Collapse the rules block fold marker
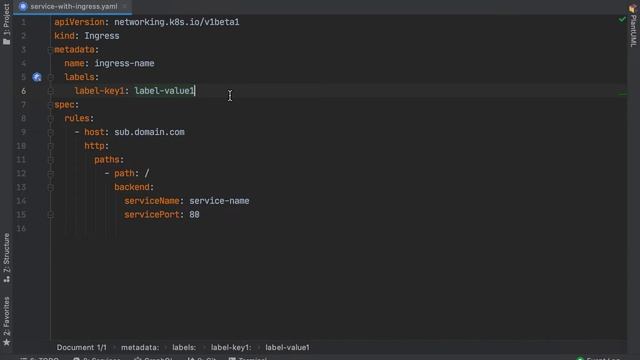The image size is (640, 360). pyautogui.click(x=51, y=118)
